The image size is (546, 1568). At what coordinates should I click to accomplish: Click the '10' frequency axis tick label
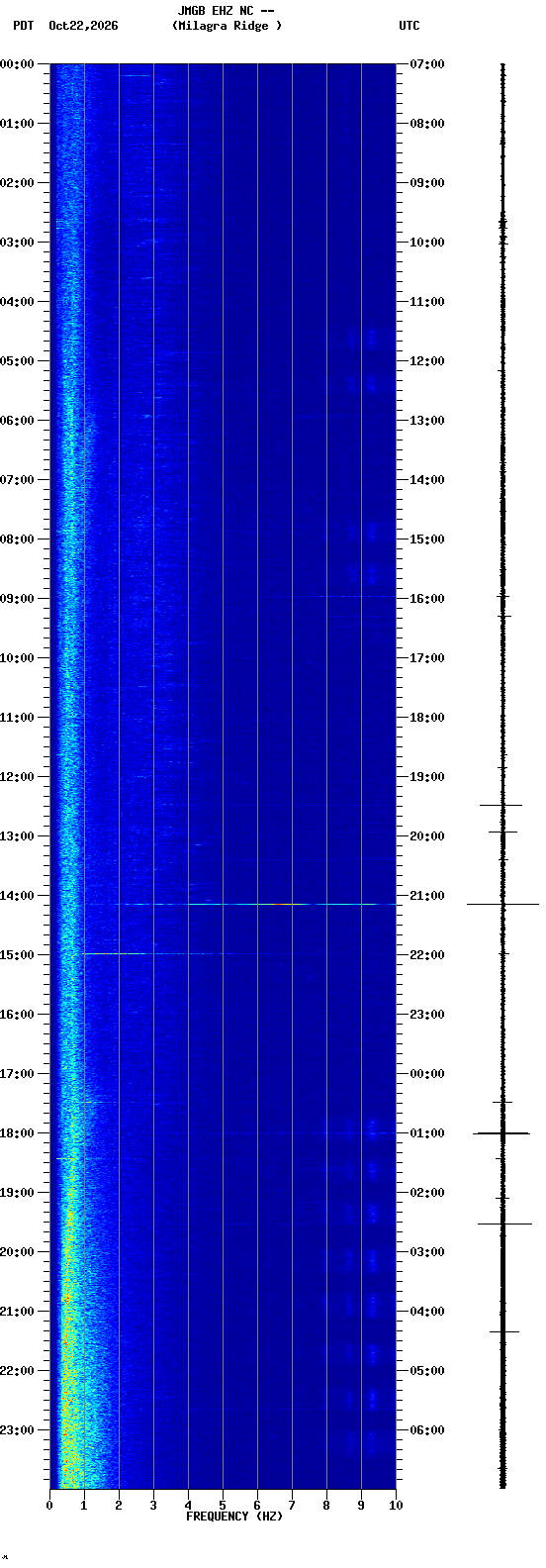point(396,1506)
